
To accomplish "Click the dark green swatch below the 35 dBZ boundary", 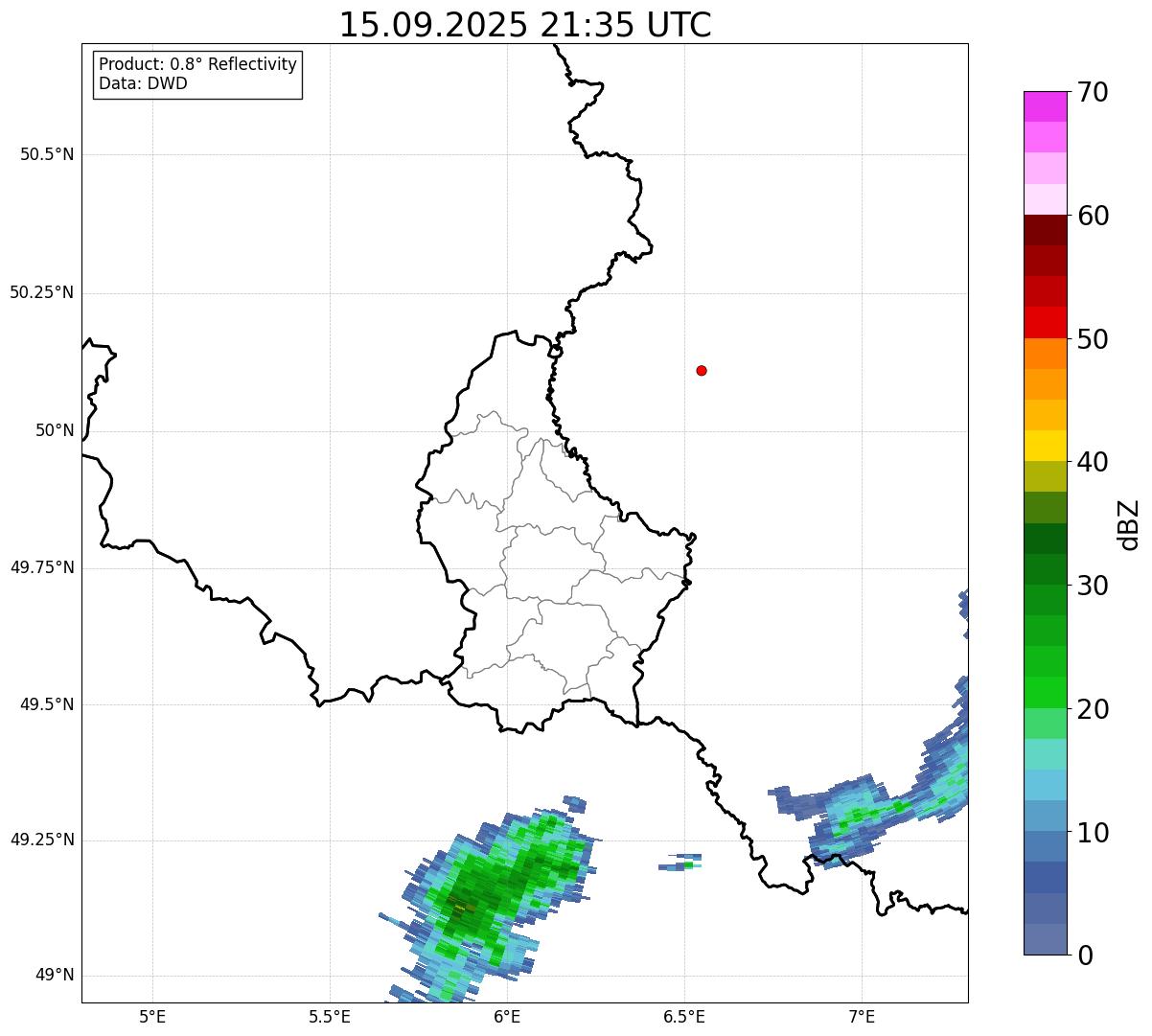I will click(1045, 539).
